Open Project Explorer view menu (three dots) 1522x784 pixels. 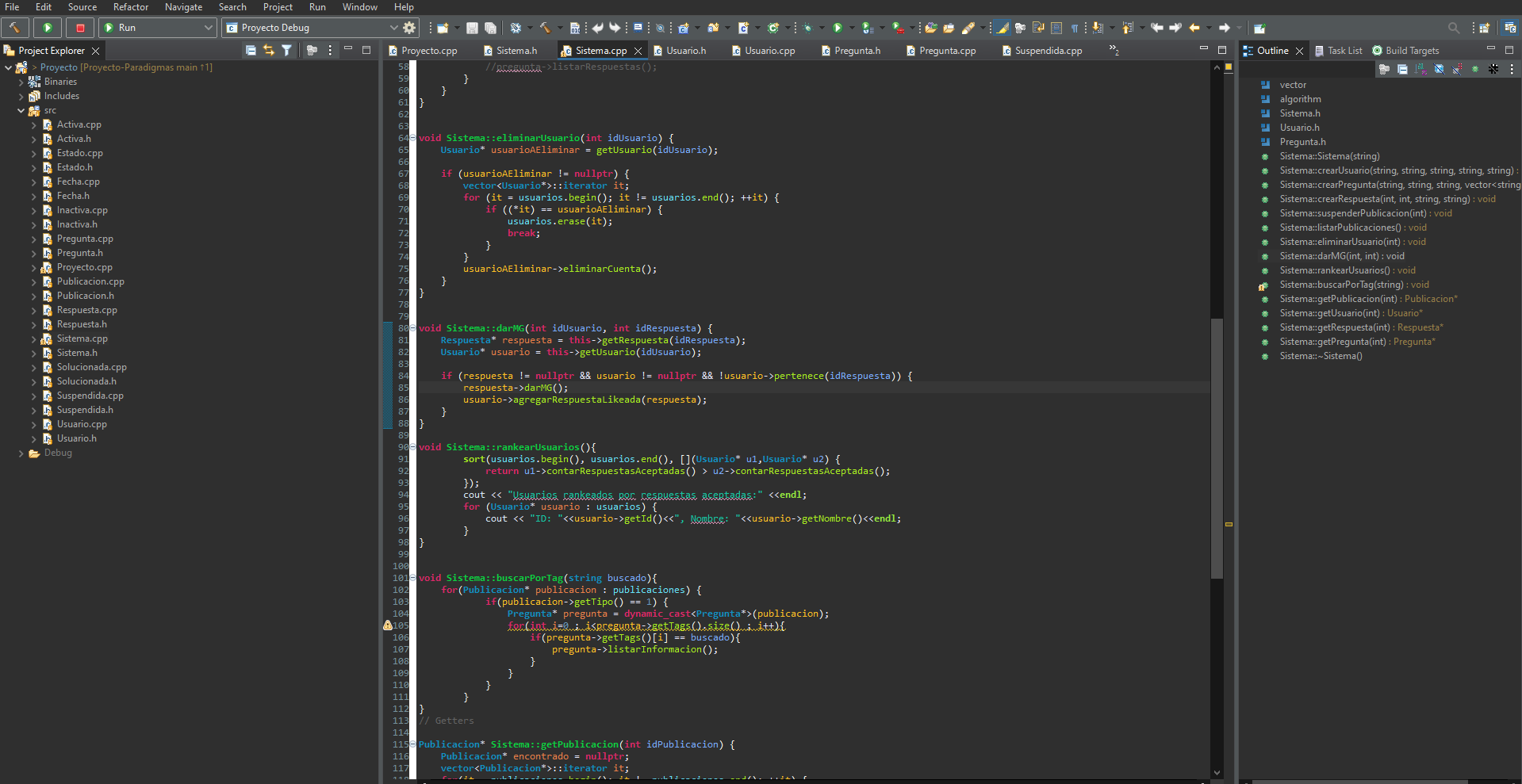pyautogui.click(x=330, y=50)
